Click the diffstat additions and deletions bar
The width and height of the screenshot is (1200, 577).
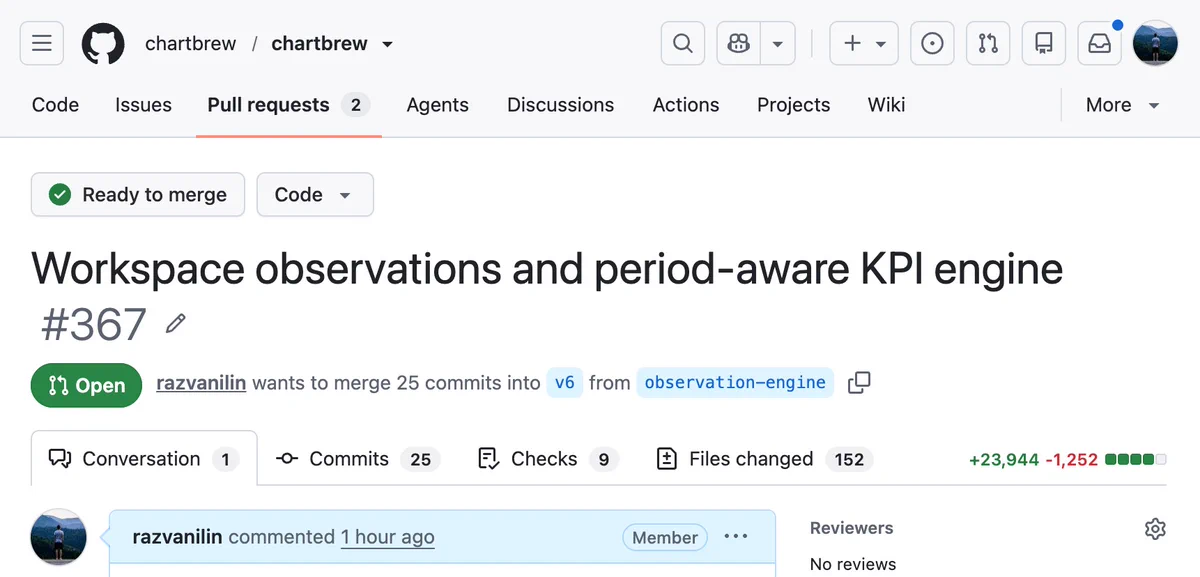(1068, 460)
